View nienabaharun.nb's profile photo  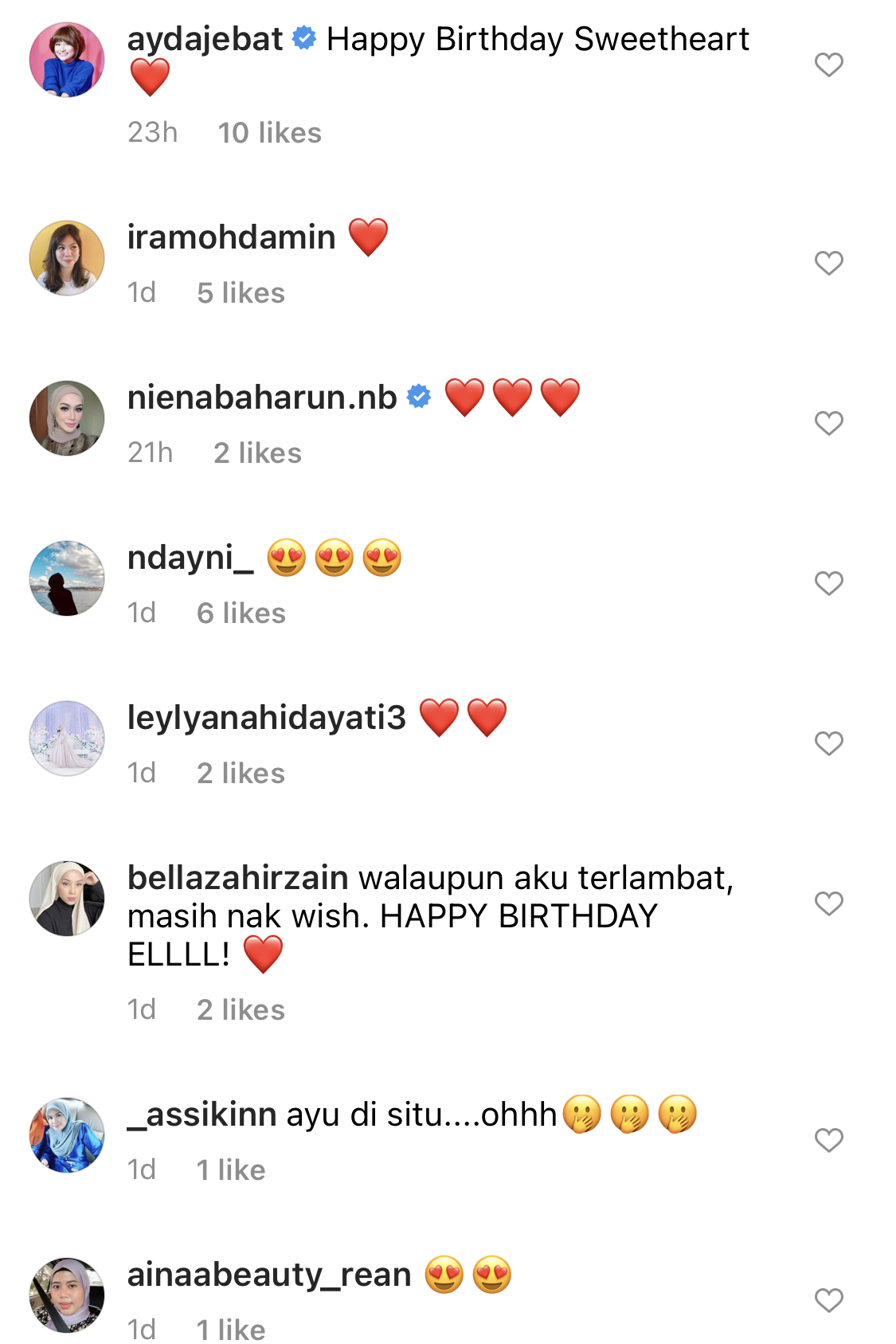click(67, 418)
